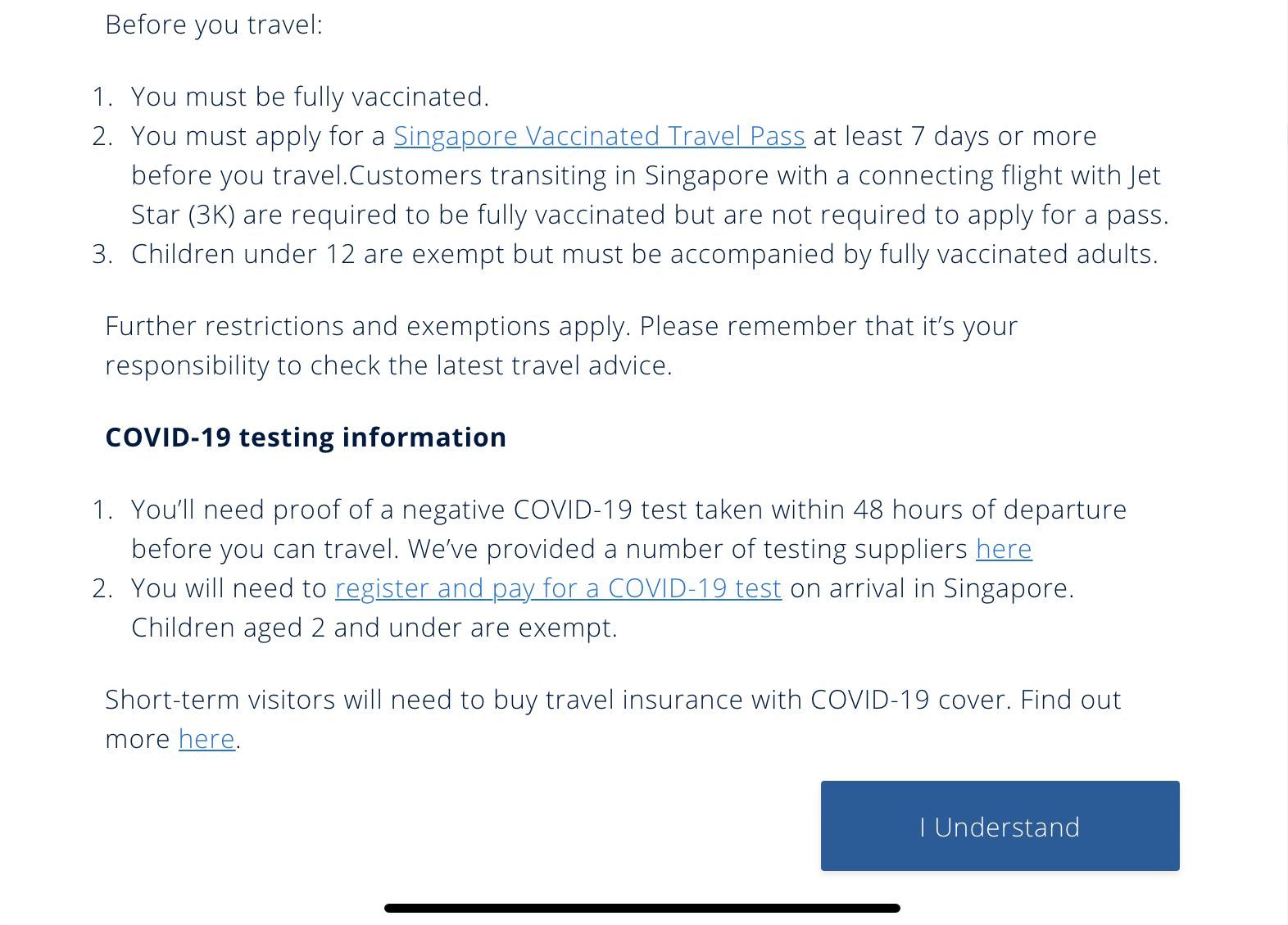Image resolution: width=1288 pixels, height=925 pixels.
Task: Follow the travel insurance "here" link
Action: [206, 739]
